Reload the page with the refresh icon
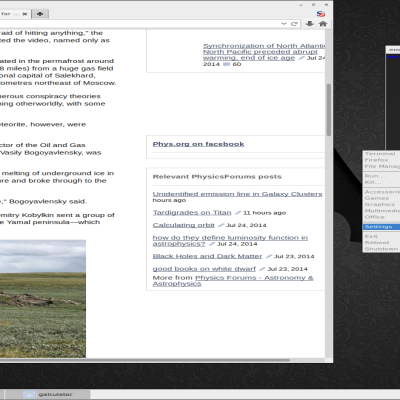The width and height of the screenshot is (400, 400). tap(294, 24)
